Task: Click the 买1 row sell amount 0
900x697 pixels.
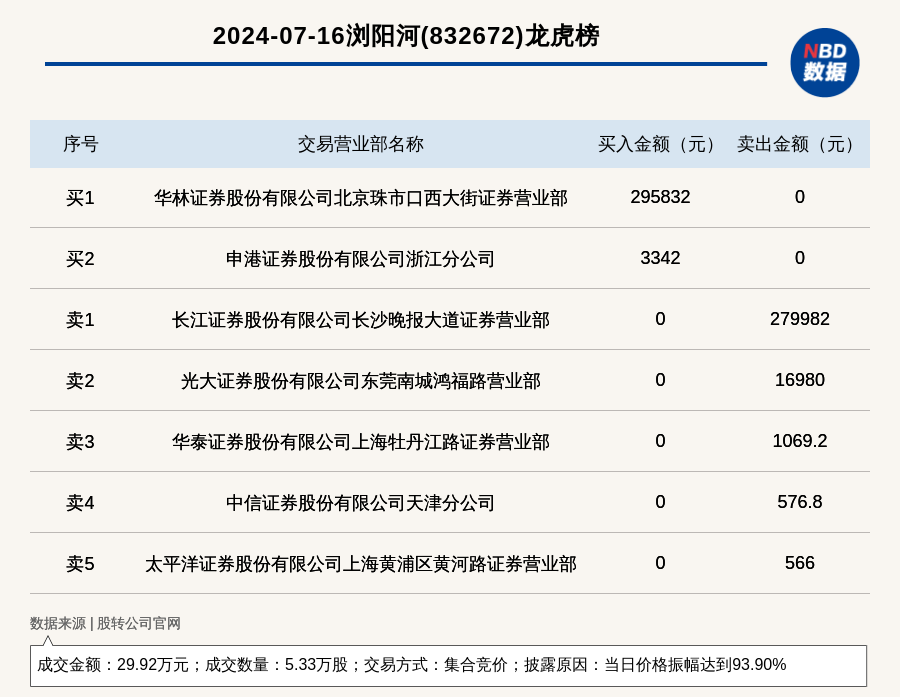Action: point(800,197)
